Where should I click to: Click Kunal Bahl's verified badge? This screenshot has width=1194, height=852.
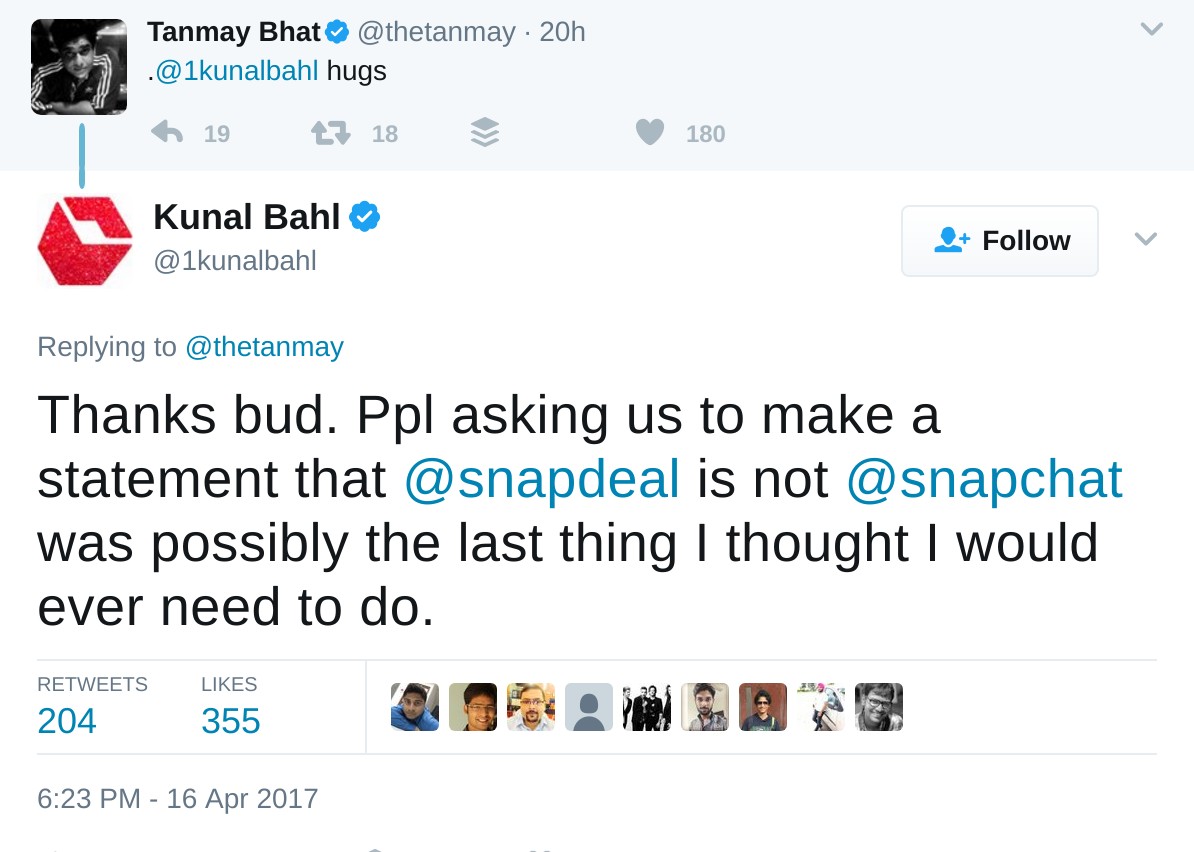pos(364,216)
